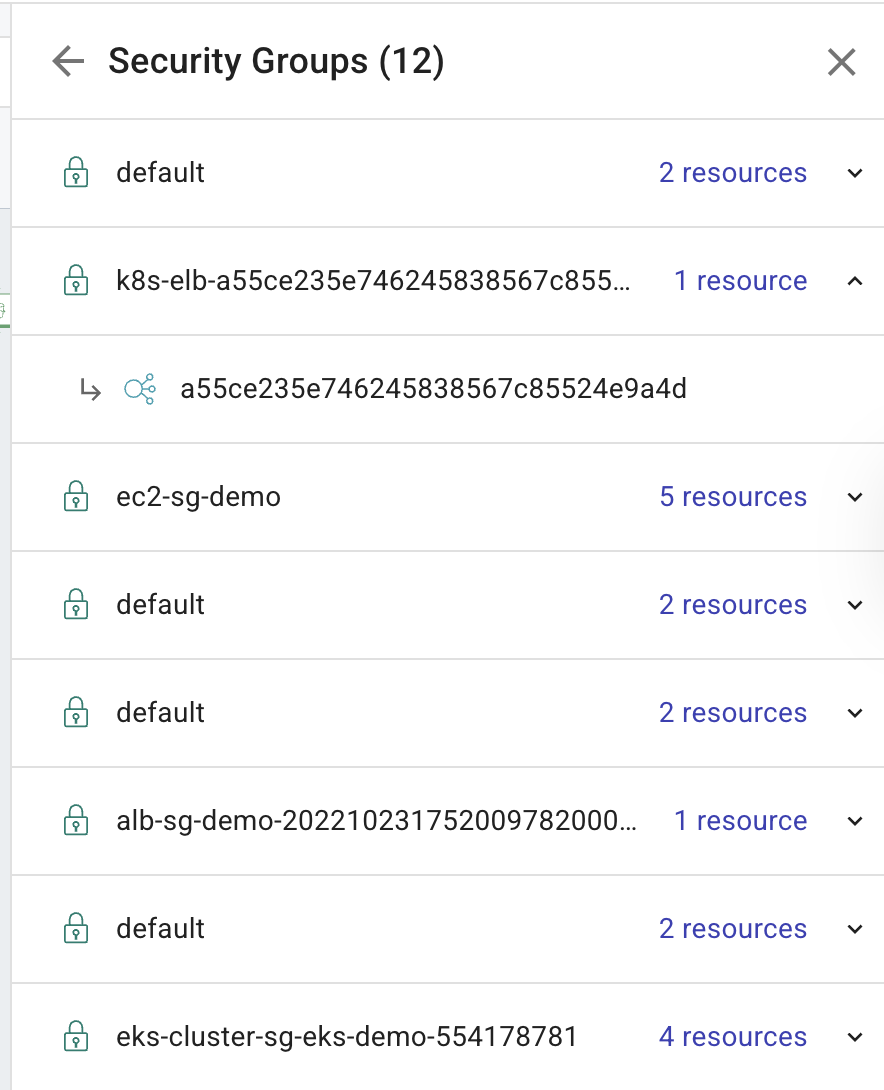
Task: Click the lock icon of the first default group
Action: click(77, 172)
